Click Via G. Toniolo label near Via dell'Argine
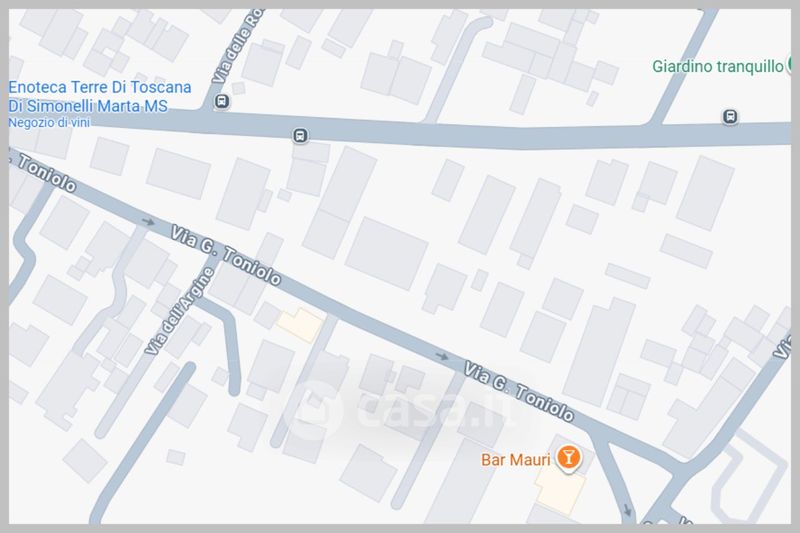The width and height of the screenshot is (800, 533). pyautogui.click(x=225, y=255)
